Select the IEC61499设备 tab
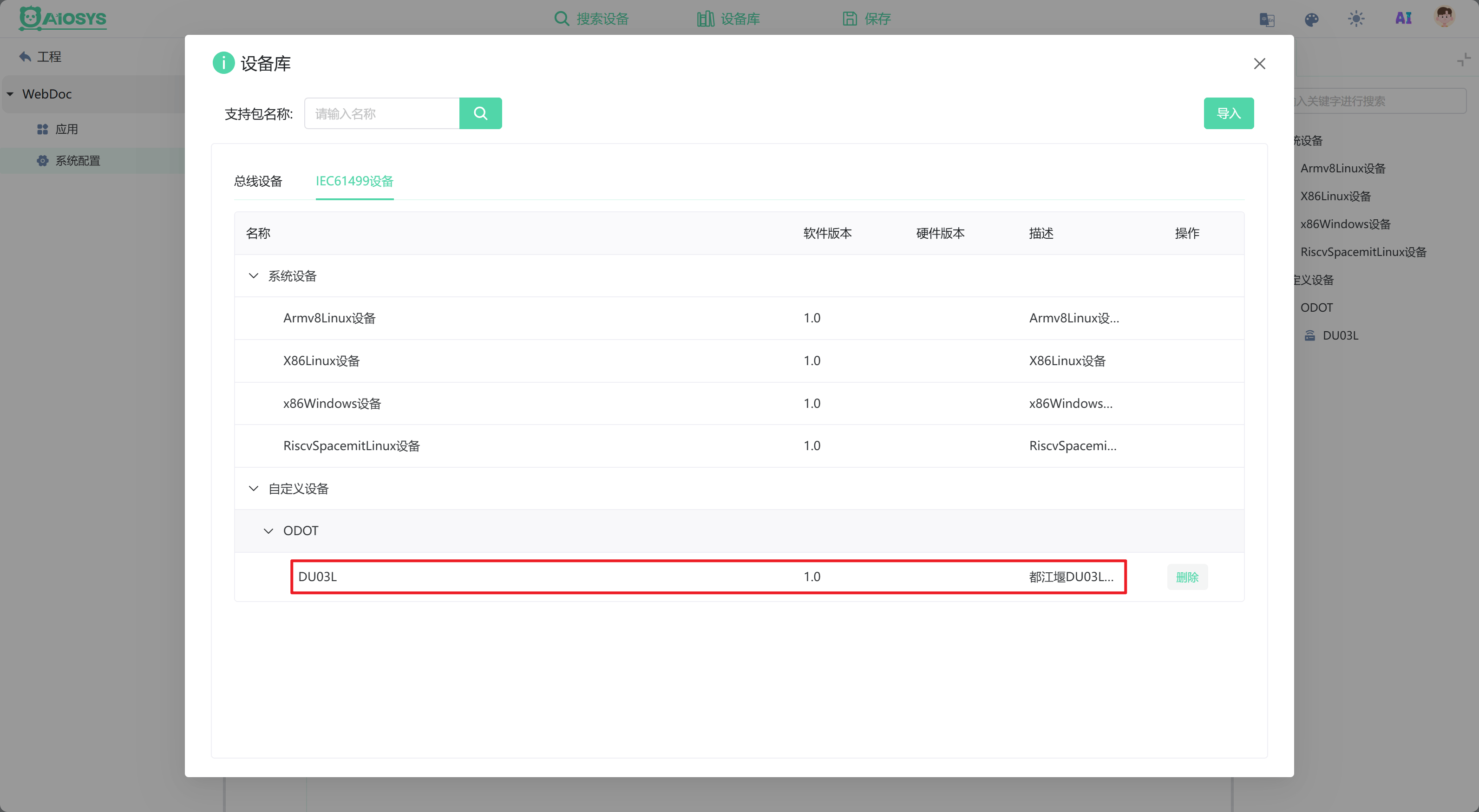Screen dimensions: 1479x812 pyautogui.click(x=354, y=182)
